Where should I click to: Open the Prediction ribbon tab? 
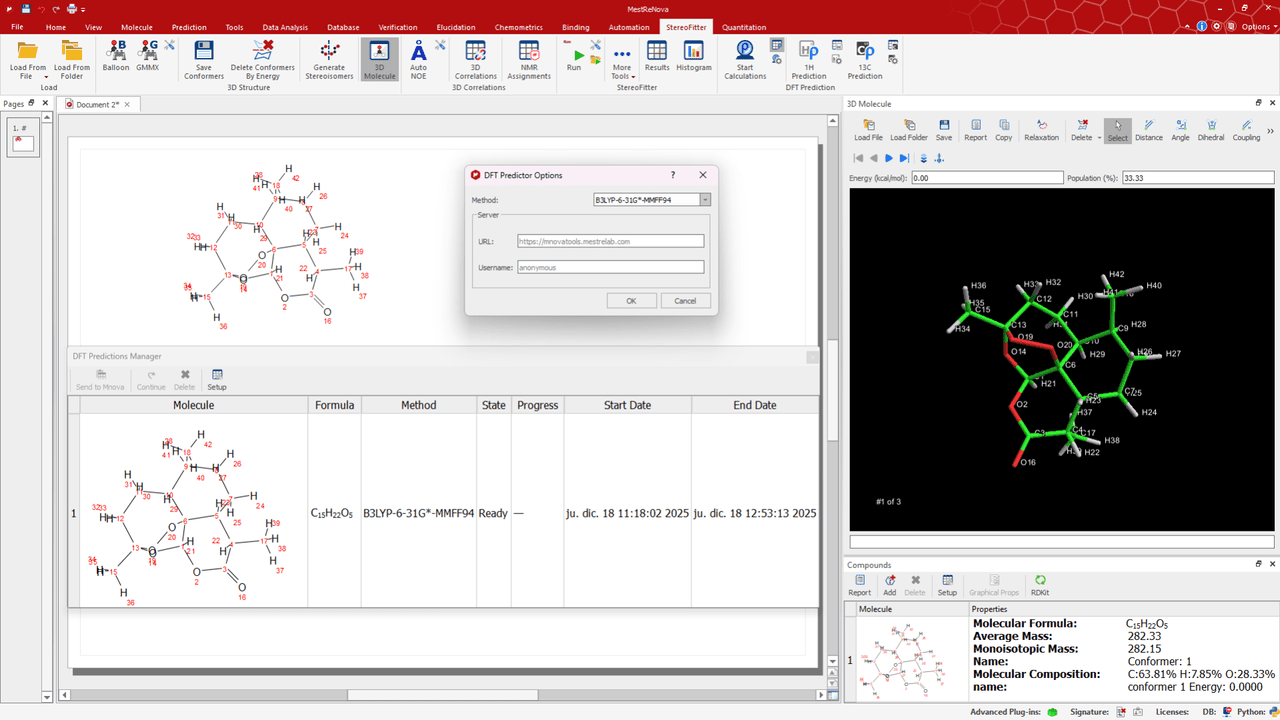(189, 27)
